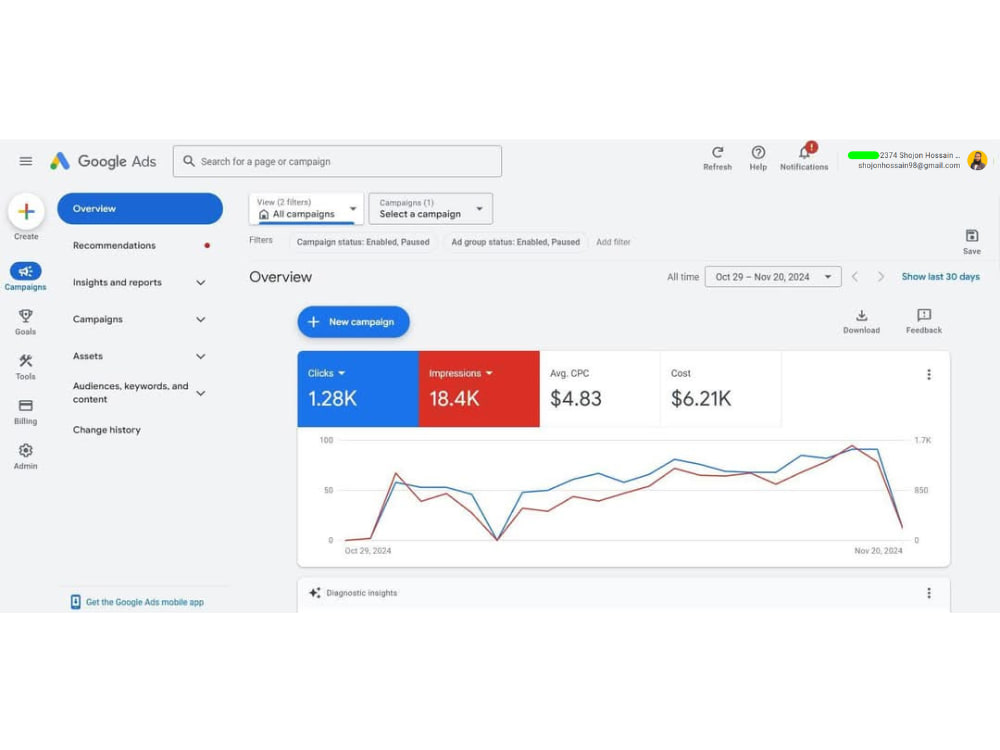Open the Billing card icon
This screenshot has height=750, width=1000.
26,406
